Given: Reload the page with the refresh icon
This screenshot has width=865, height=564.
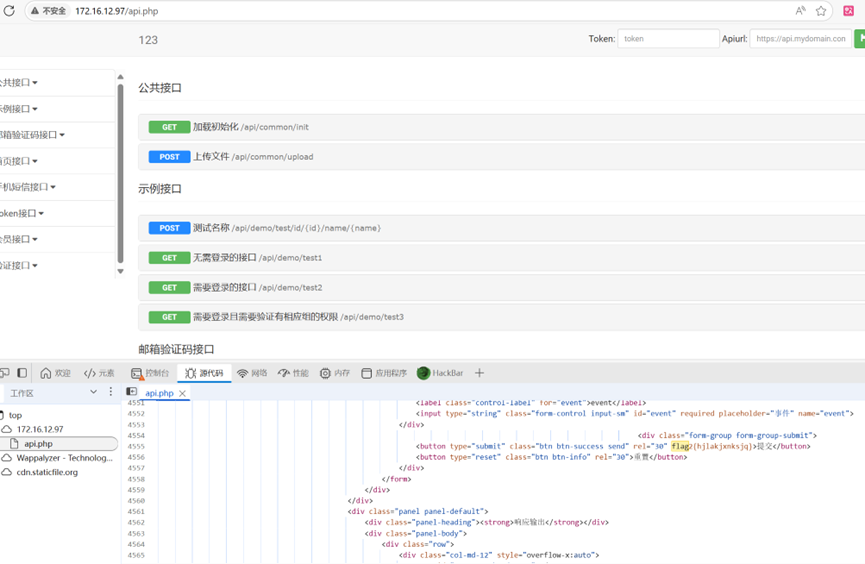Looking at the screenshot, I should tap(9, 10).
